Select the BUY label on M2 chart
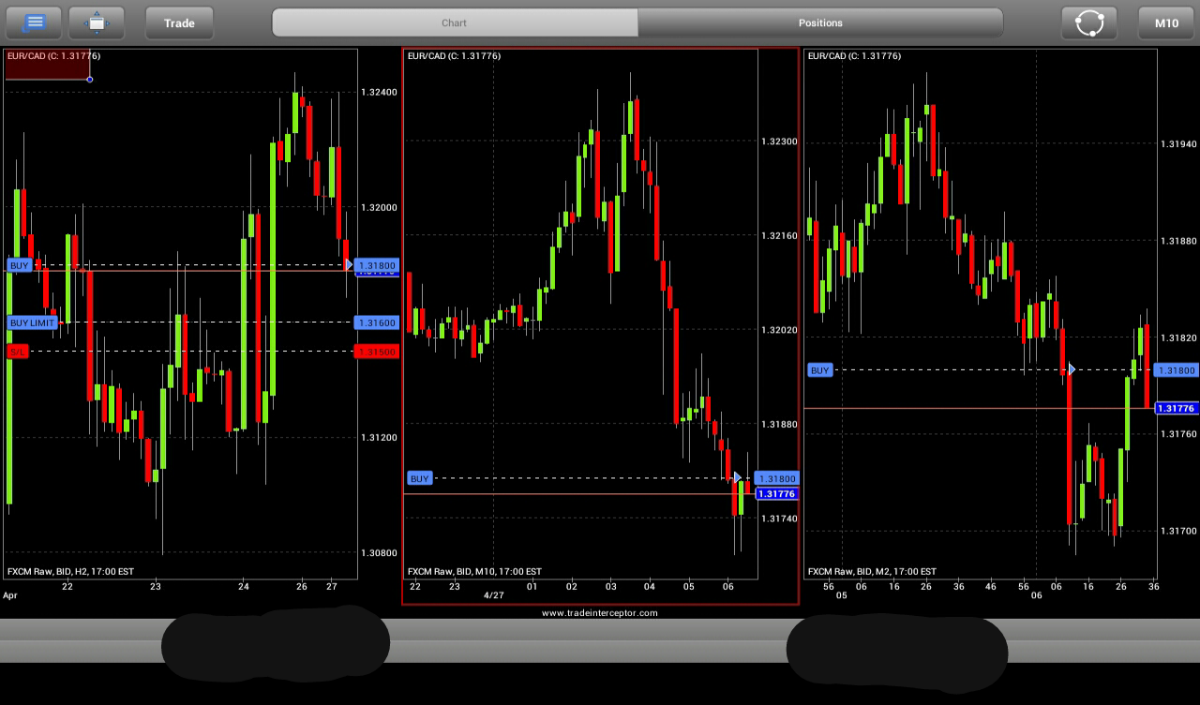 [820, 370]
